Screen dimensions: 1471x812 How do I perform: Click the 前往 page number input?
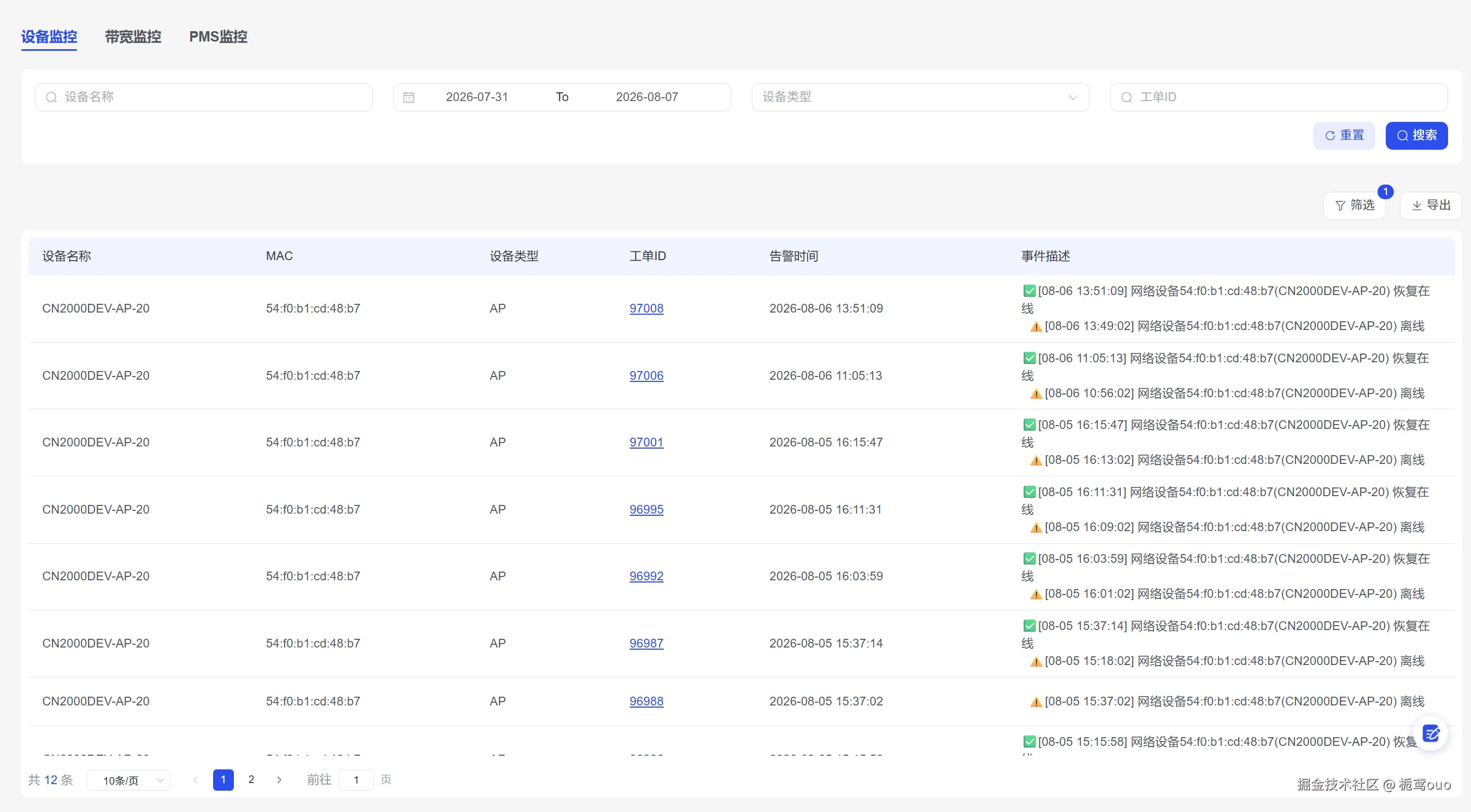point(356,780)
